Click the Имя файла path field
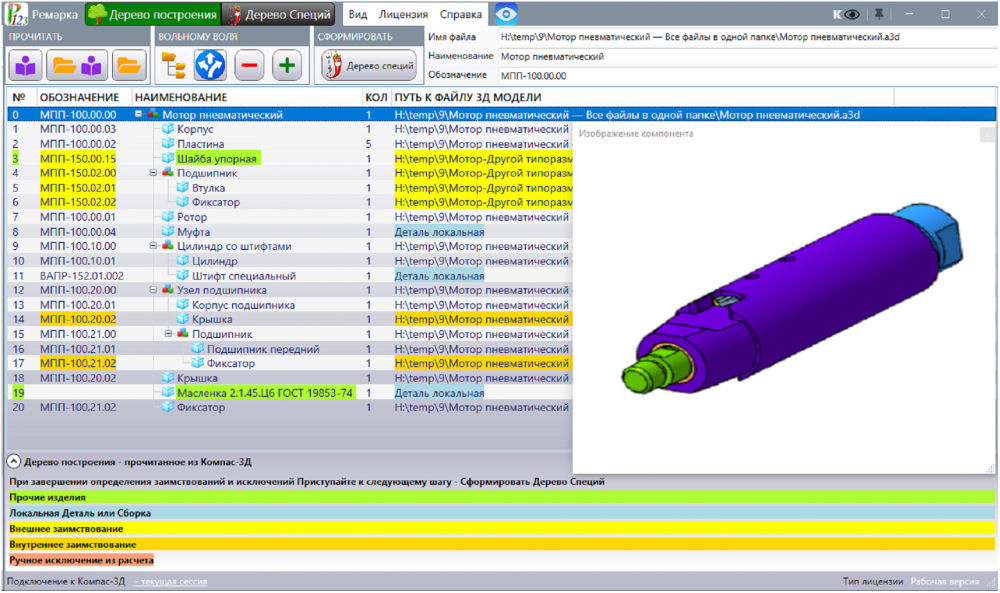This screenshot has height=593, width=1000. point(746,37)
